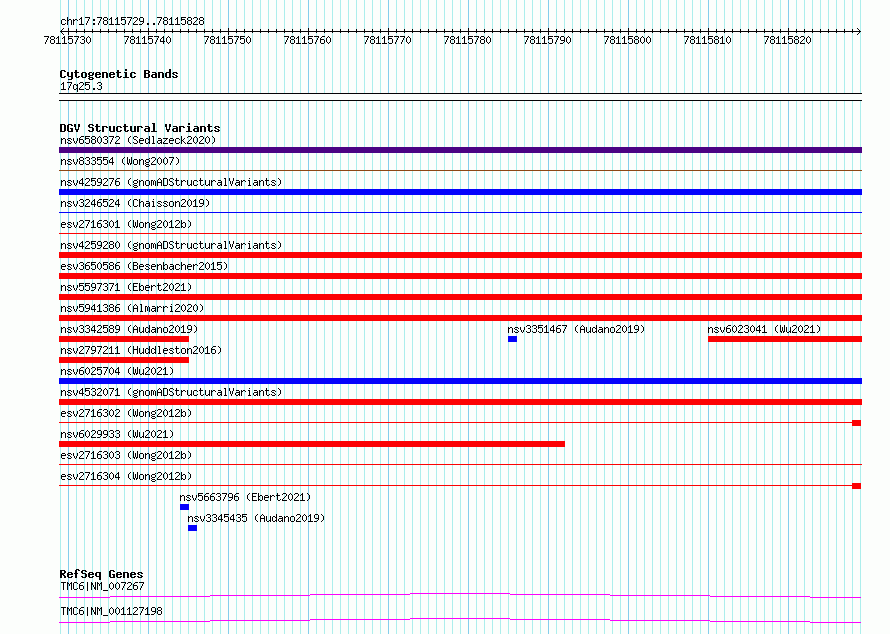Click the red bar under nsv6023041
This screenshot has width=890, height=634.
(785, 339)
